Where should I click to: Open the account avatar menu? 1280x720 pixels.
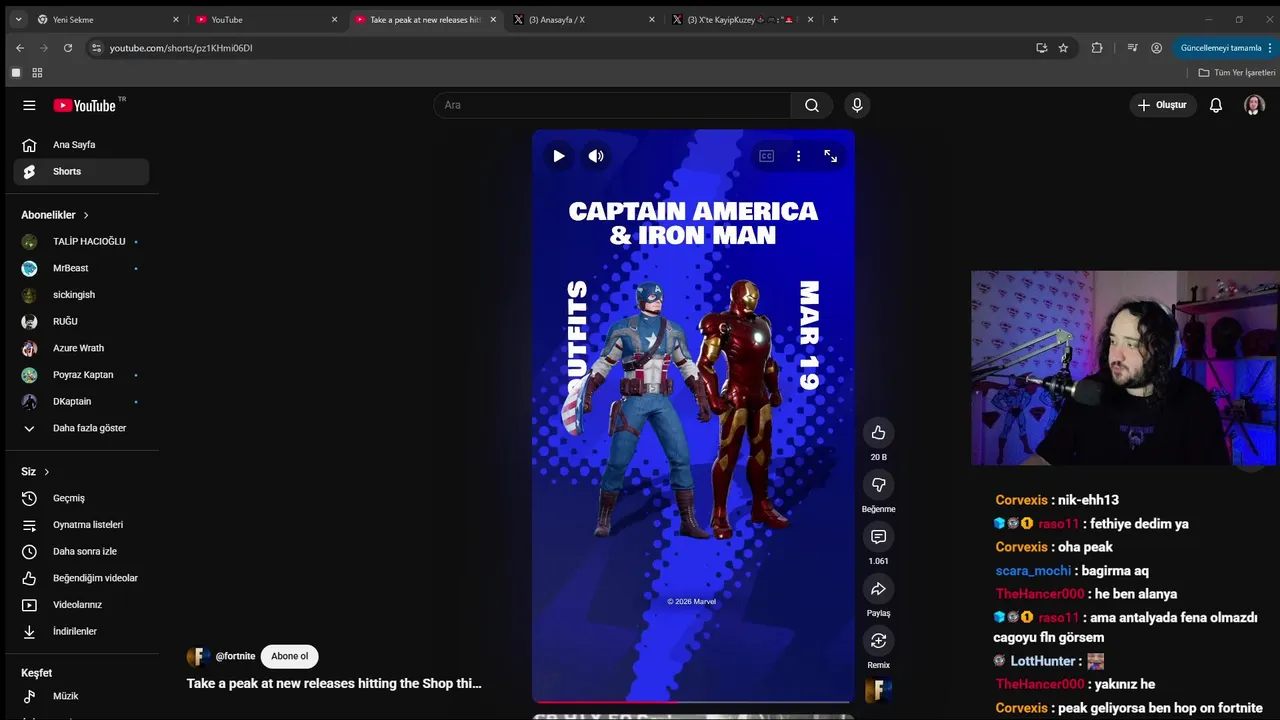tap(1254, 105)
